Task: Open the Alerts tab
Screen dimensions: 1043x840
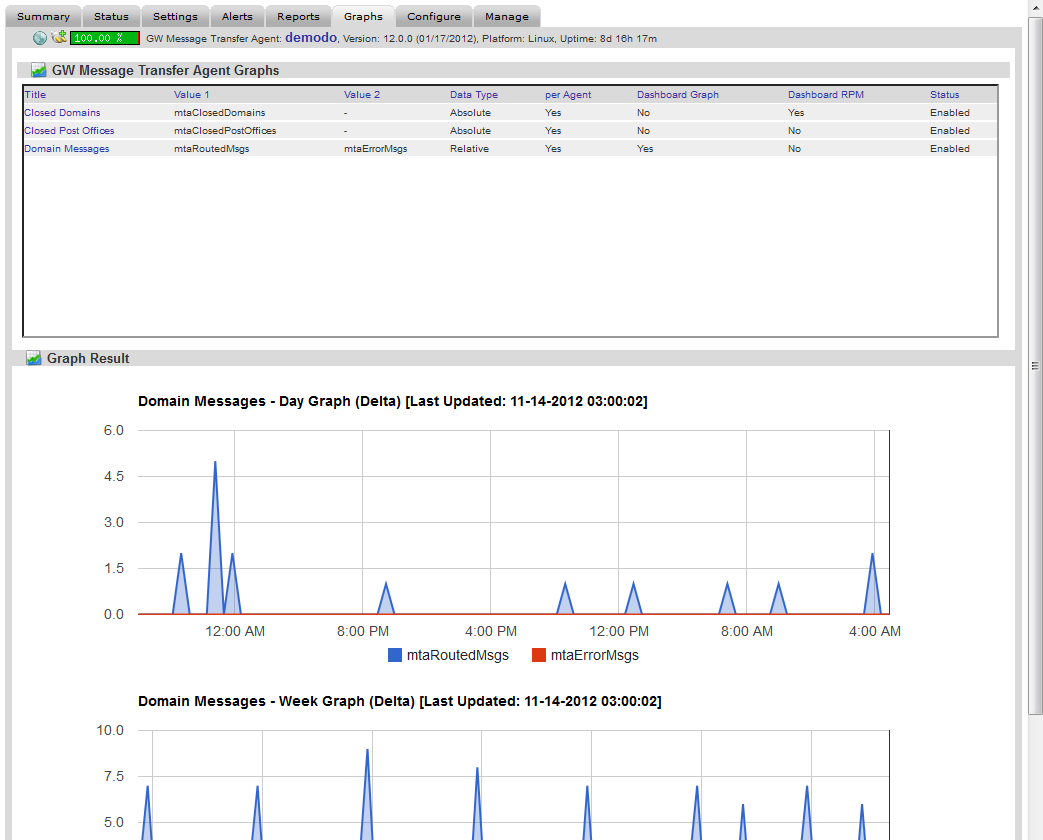Action: 237,16
